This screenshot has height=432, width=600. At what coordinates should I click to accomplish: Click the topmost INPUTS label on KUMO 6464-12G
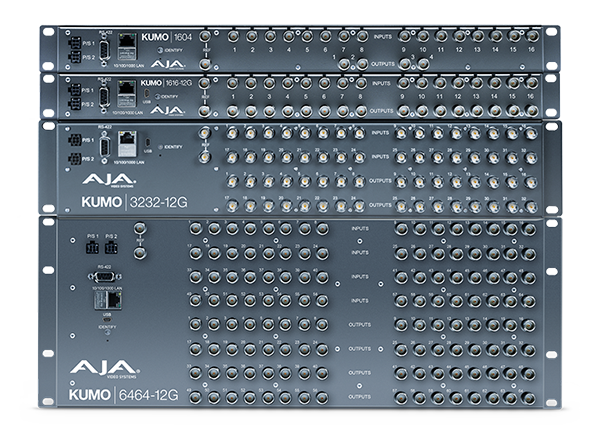tap(360, 229)
